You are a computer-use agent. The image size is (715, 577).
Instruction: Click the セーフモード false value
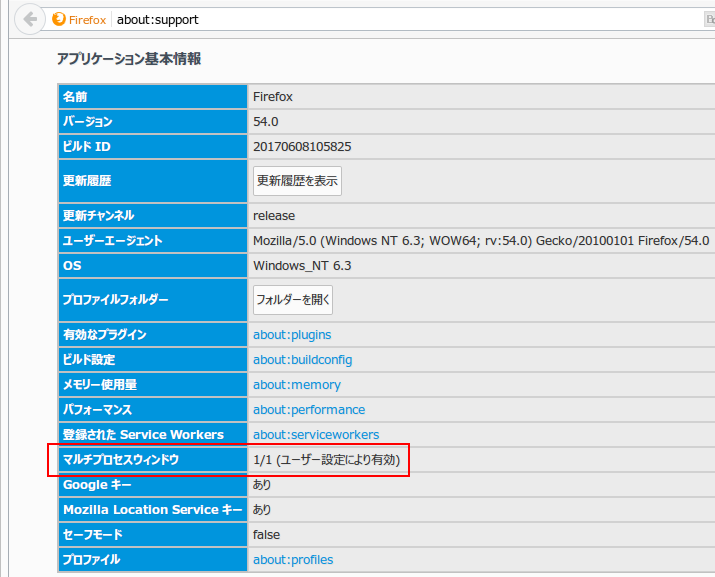point(266,535)
